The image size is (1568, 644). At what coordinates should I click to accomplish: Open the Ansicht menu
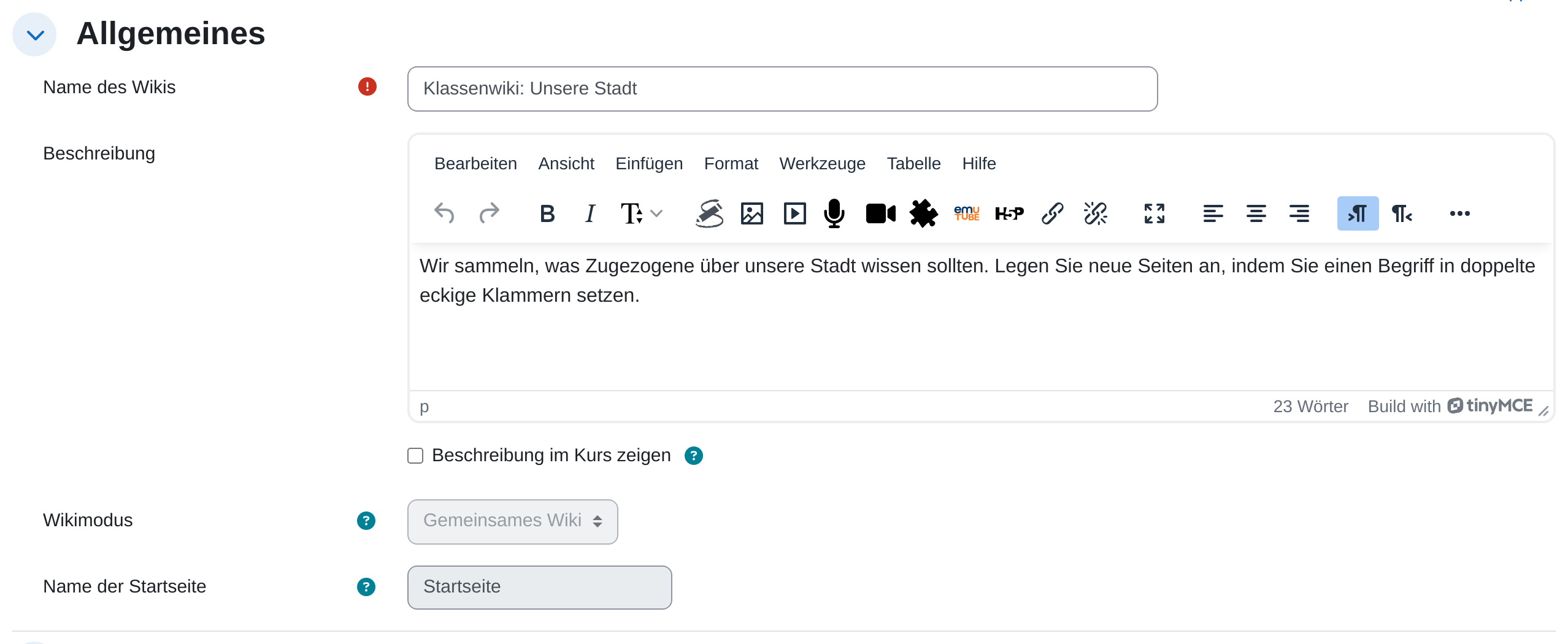click(x=566, y=164)
